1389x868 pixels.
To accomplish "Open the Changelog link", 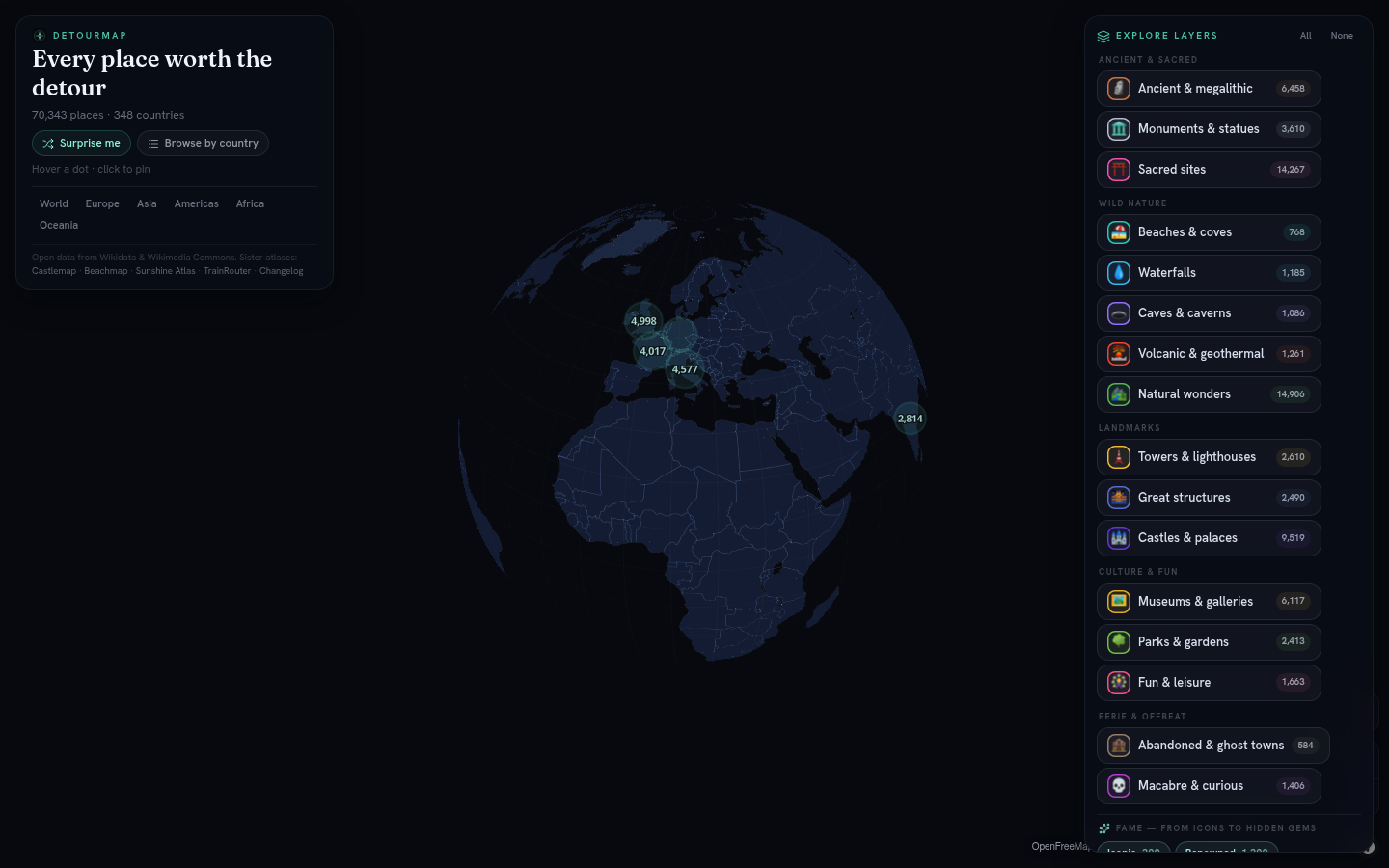I will (x=282, y=271).
